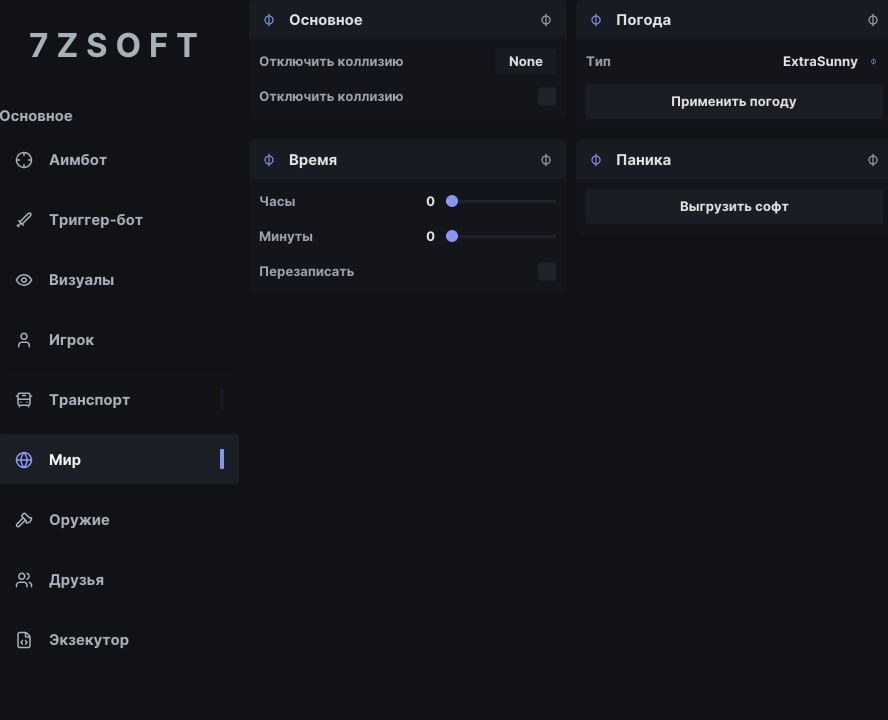Click the Оружие weapon icon
This screenshot has width=888, height=720.
click(24, 520)
